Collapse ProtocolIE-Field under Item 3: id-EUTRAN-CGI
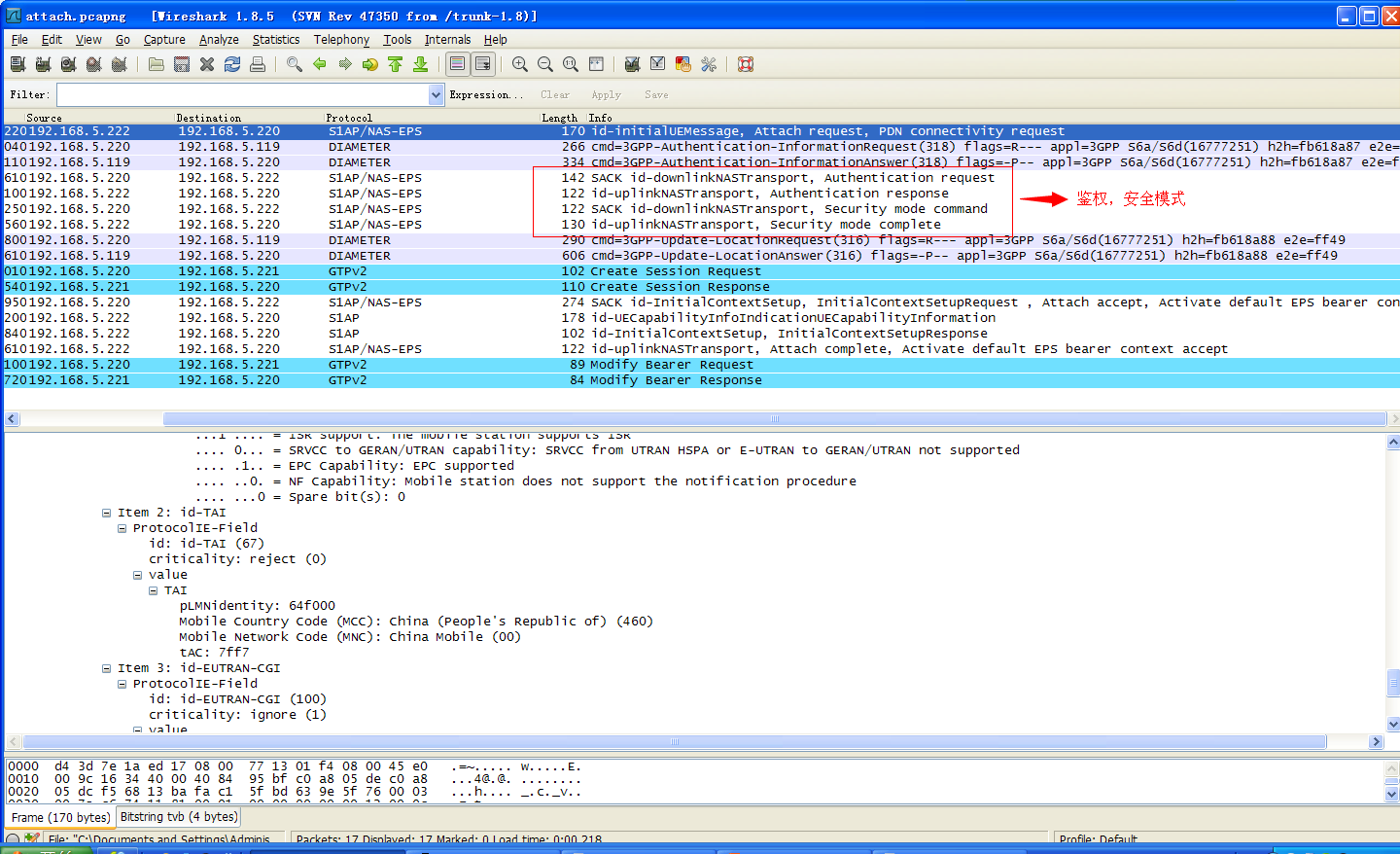This screenshot has width=1400, height=854. [122, 684]
